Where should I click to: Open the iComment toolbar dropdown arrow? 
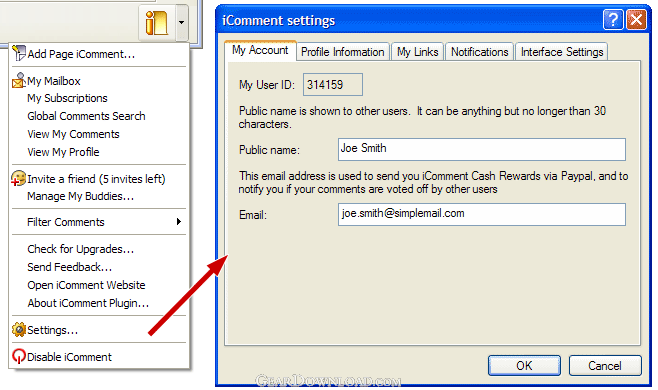coord(182,22)
